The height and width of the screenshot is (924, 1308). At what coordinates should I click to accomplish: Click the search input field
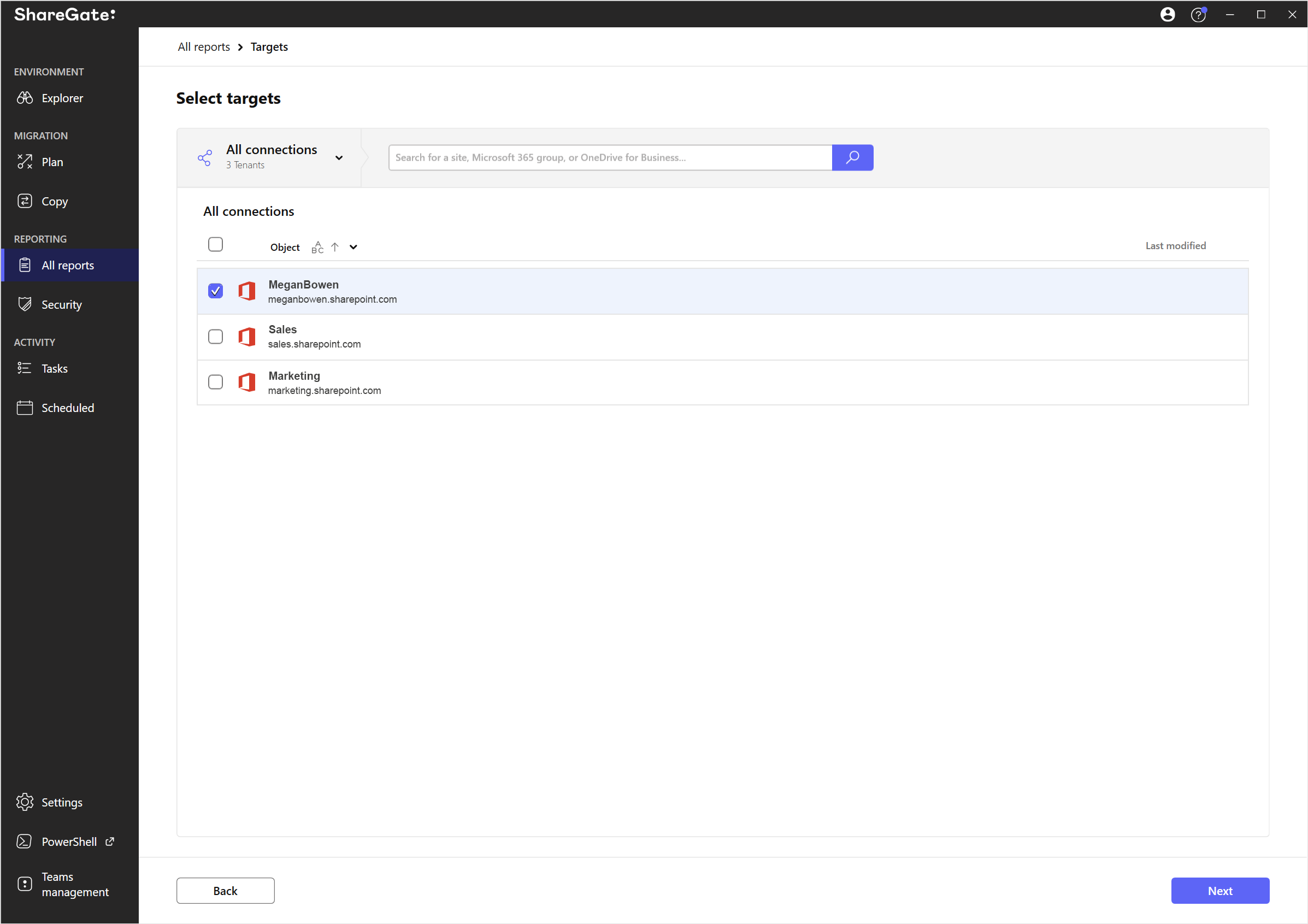pos(611,157)
